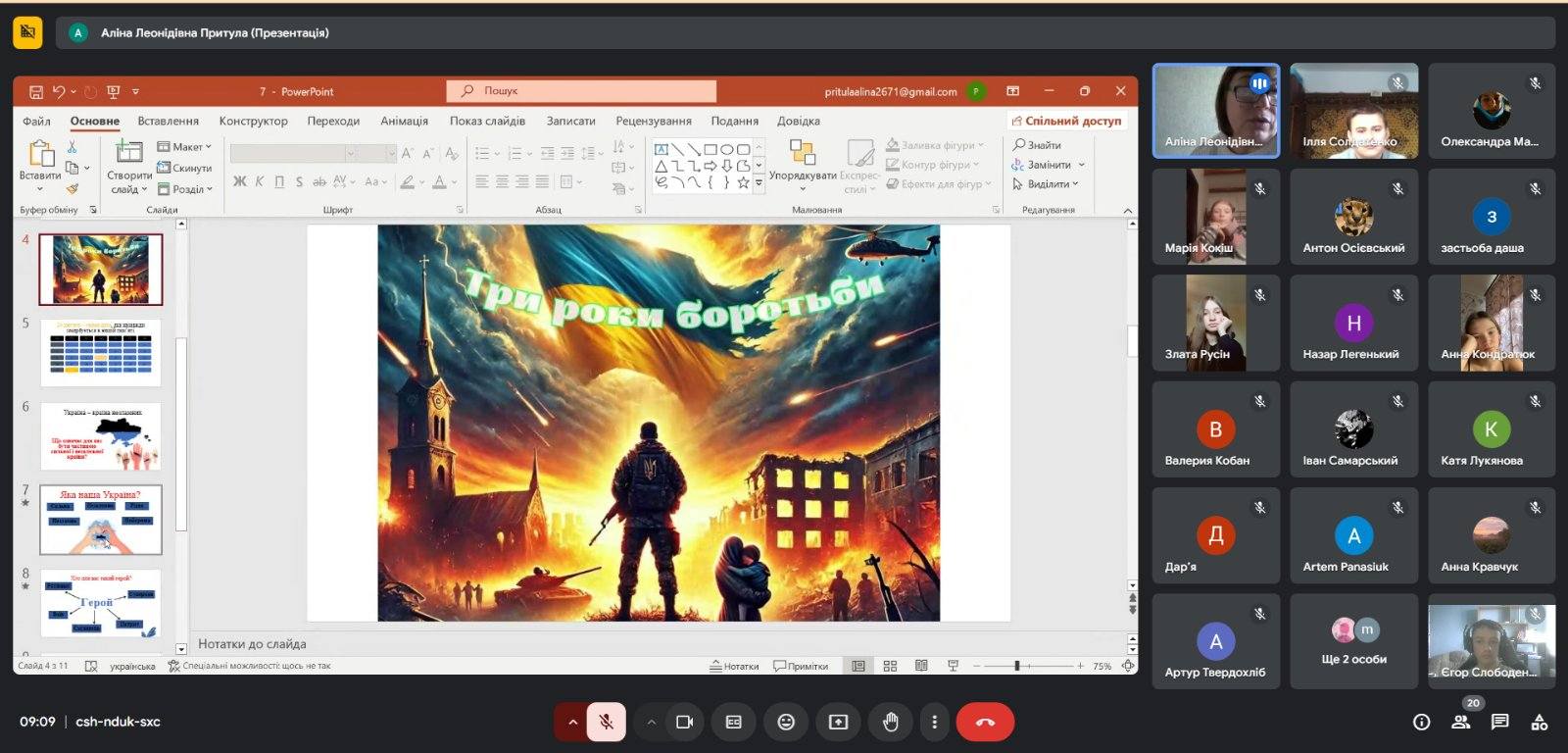Toggle underline П formatting
The image size is (1568, 753).
tap(279, 181)
